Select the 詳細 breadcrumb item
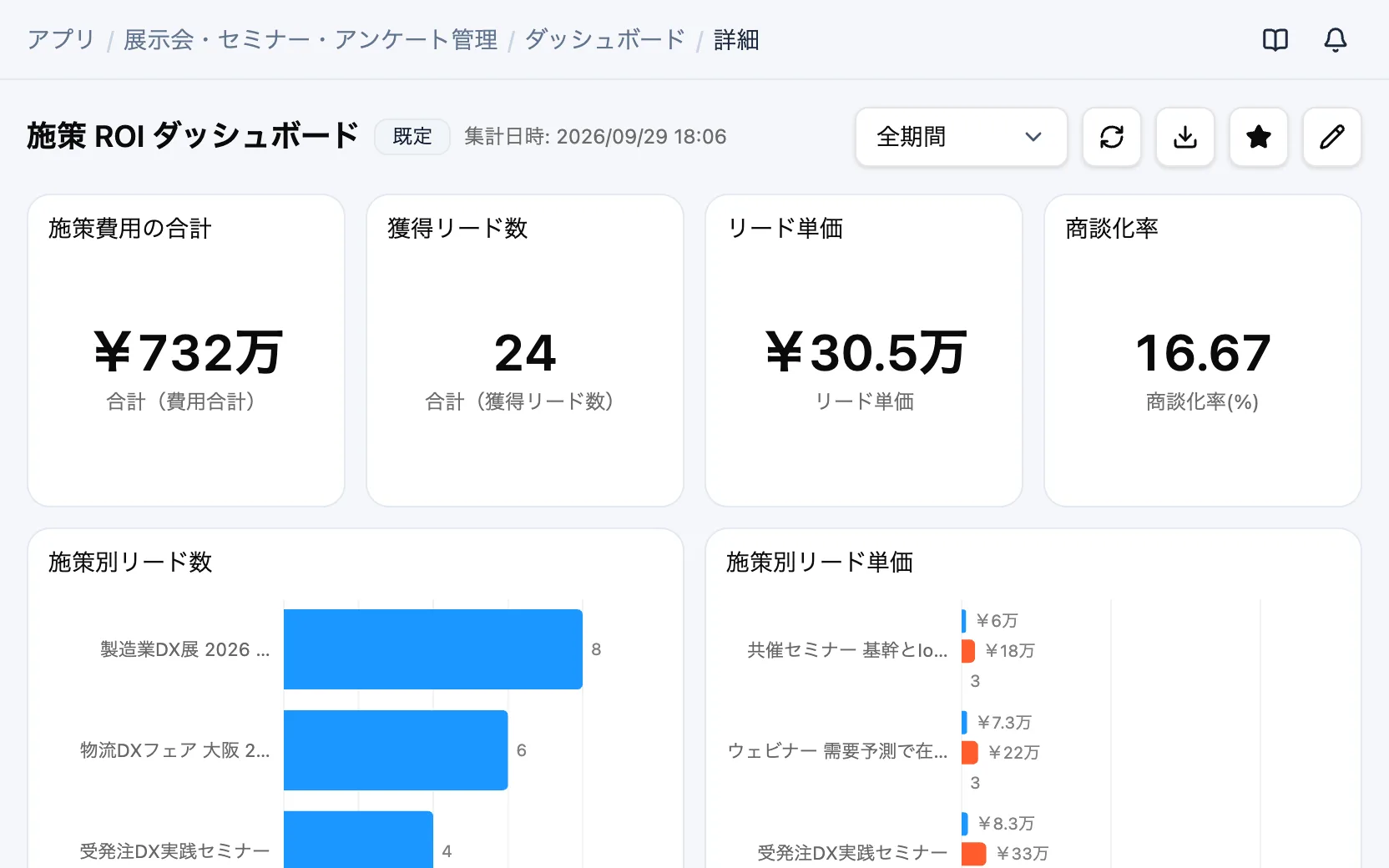The image size is (1389, 868). [736, 40]
